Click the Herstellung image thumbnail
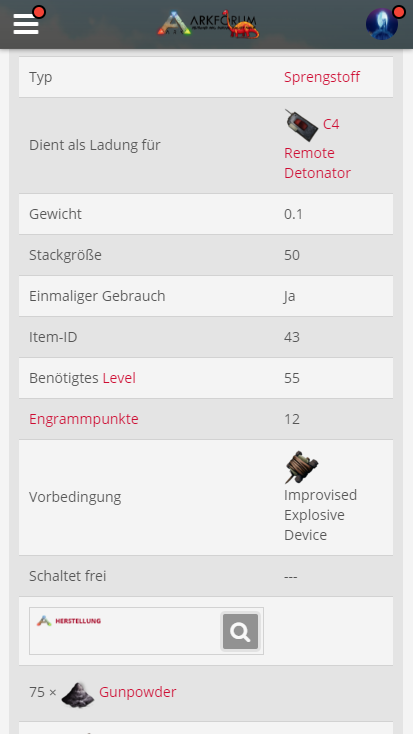 146,631
